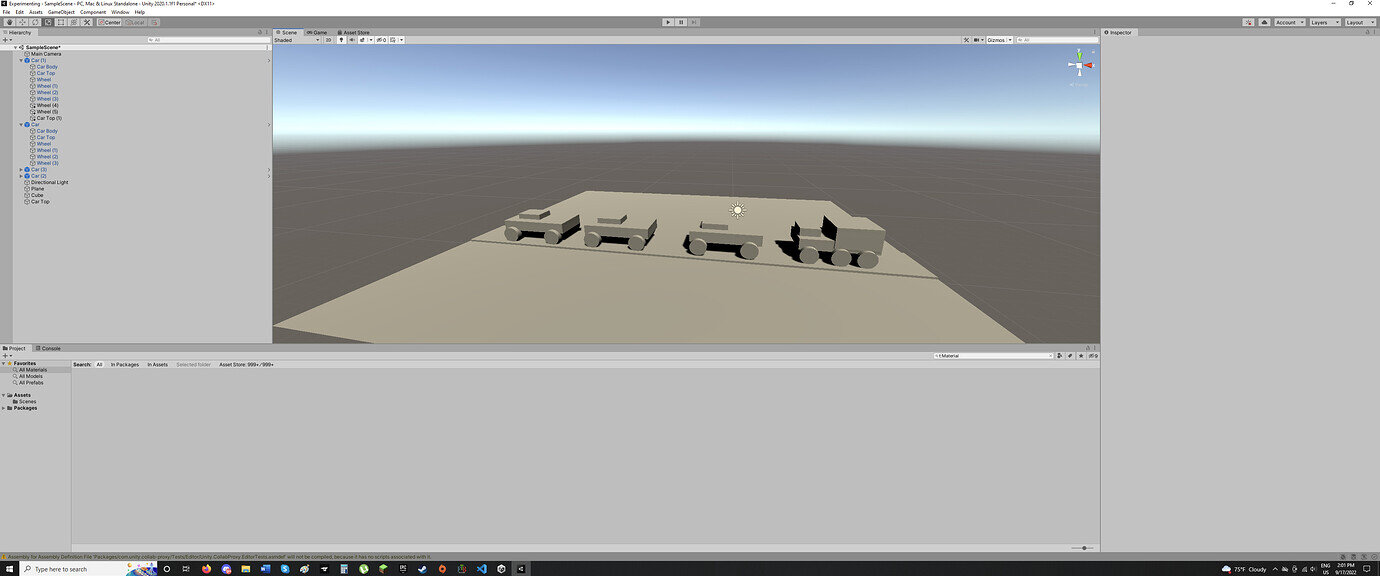The image size is (1380, 576).
Task: Switch Pivot mode using the Center button
Action: [109, 22]
